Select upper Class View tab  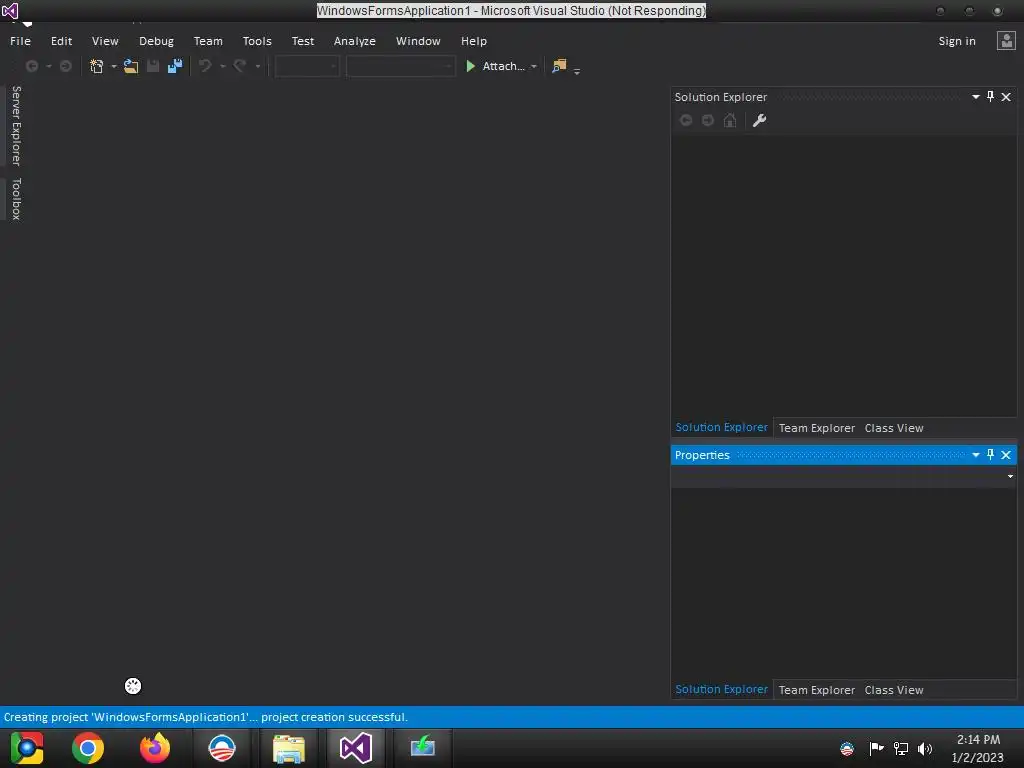[x=894, y=428]
